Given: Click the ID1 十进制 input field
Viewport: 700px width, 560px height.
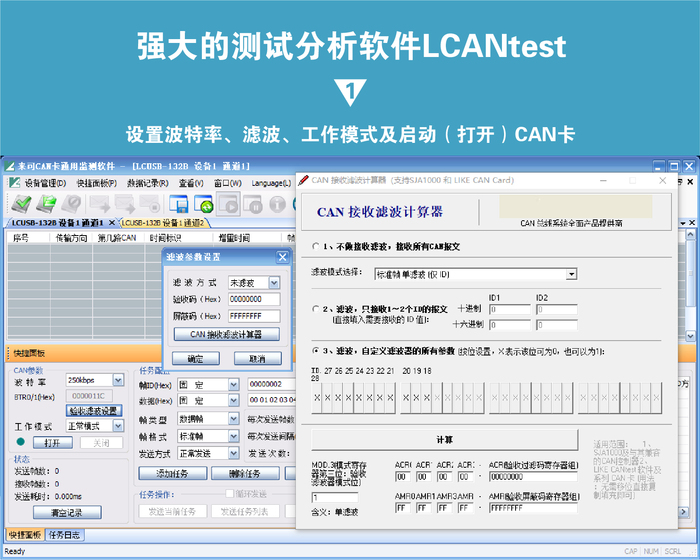Looking at the screenshot, I should (510, 309).
